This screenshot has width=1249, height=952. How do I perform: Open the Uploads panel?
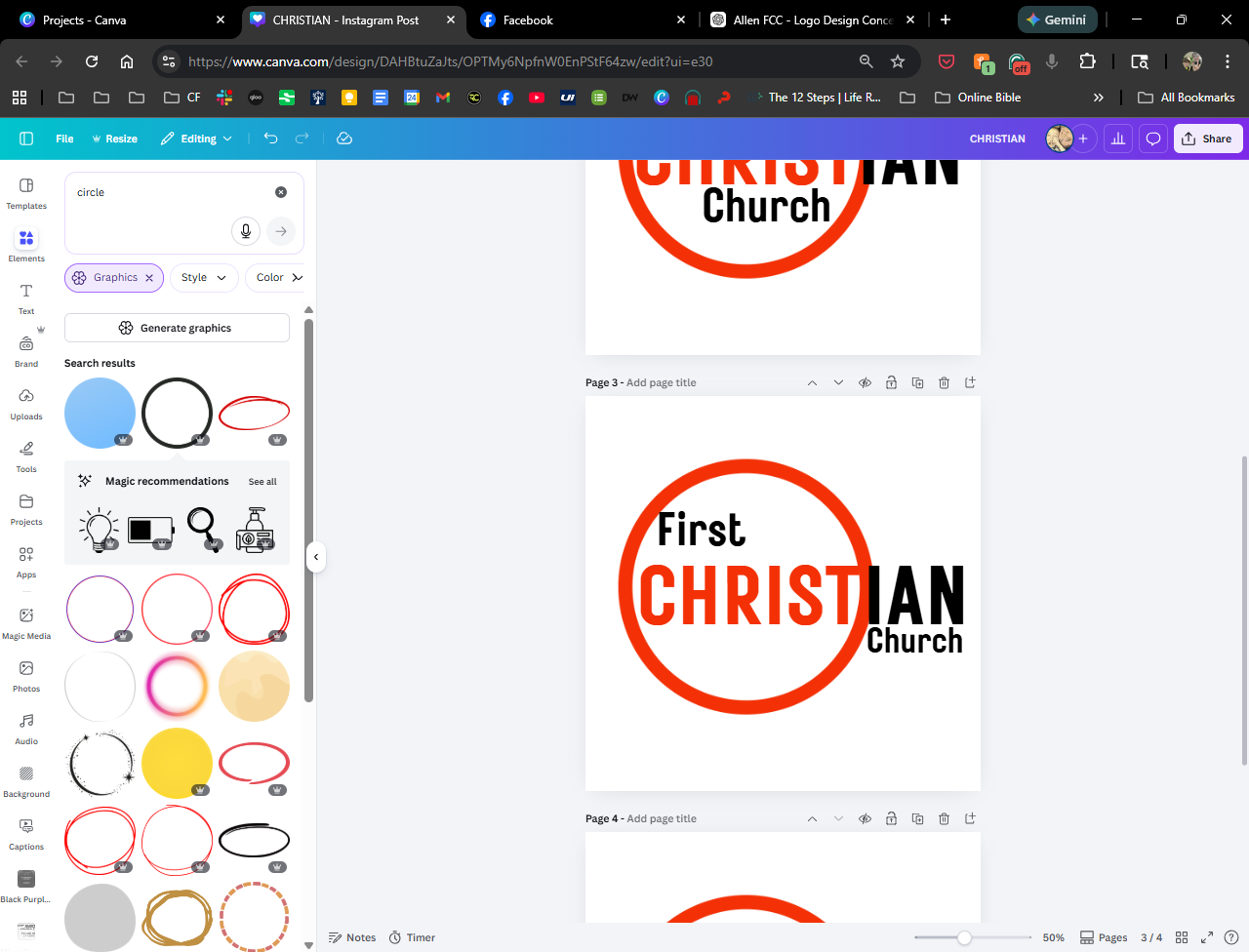(26, 403)
